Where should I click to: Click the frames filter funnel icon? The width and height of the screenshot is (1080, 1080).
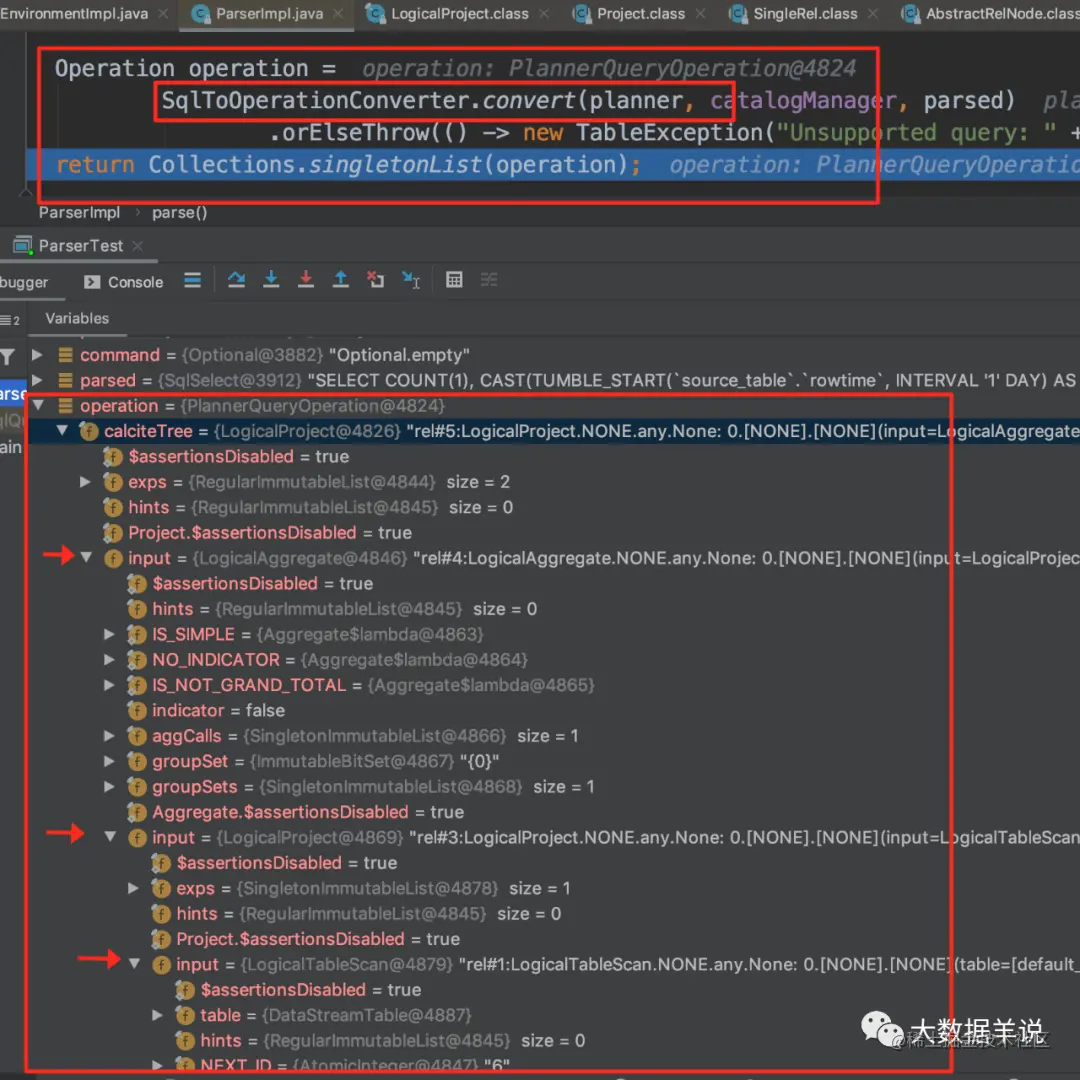click(x=8, y=357)
